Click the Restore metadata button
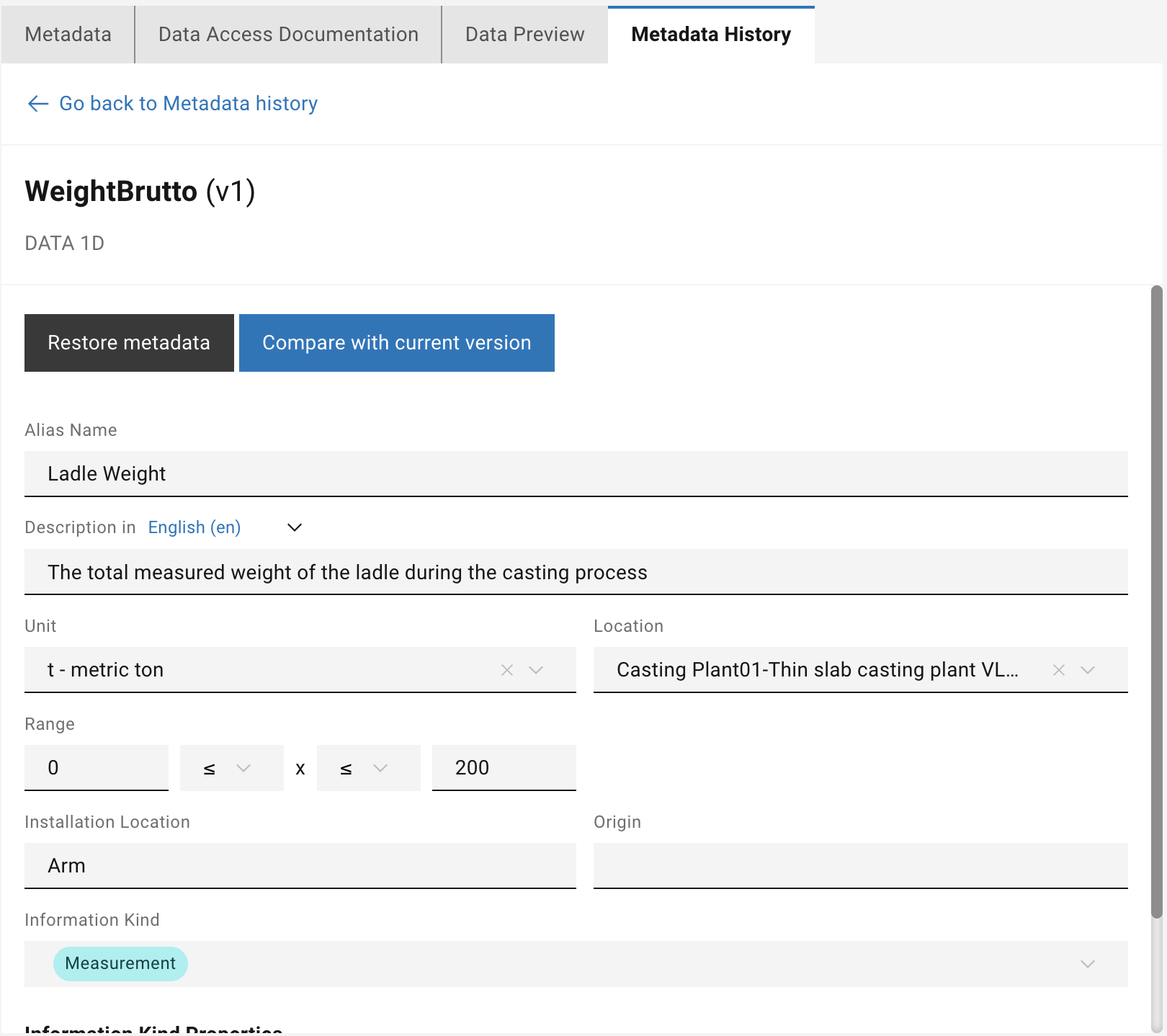Image resolution: width=1167 pixels, height=1036 pixels. point(129,343)
